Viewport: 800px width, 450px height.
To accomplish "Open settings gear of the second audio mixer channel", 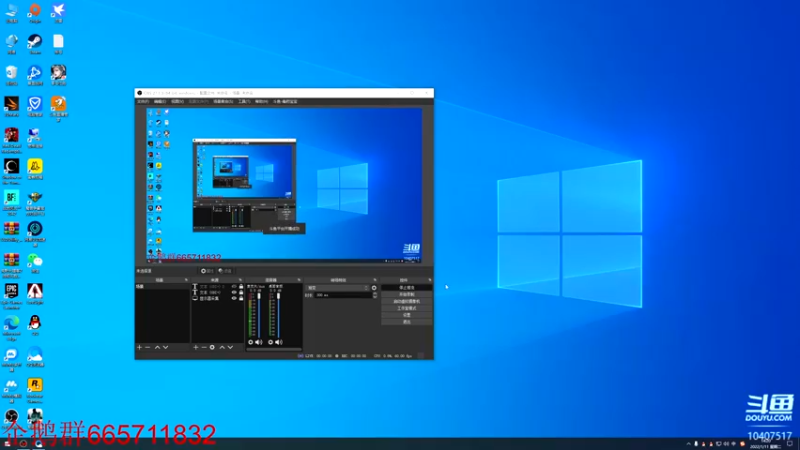I will (x=270, y=342).
